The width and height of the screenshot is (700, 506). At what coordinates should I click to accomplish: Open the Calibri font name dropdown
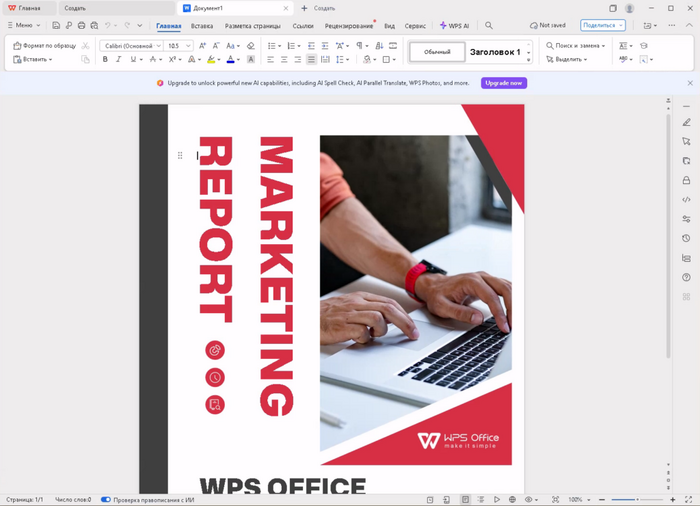(132, 46)
